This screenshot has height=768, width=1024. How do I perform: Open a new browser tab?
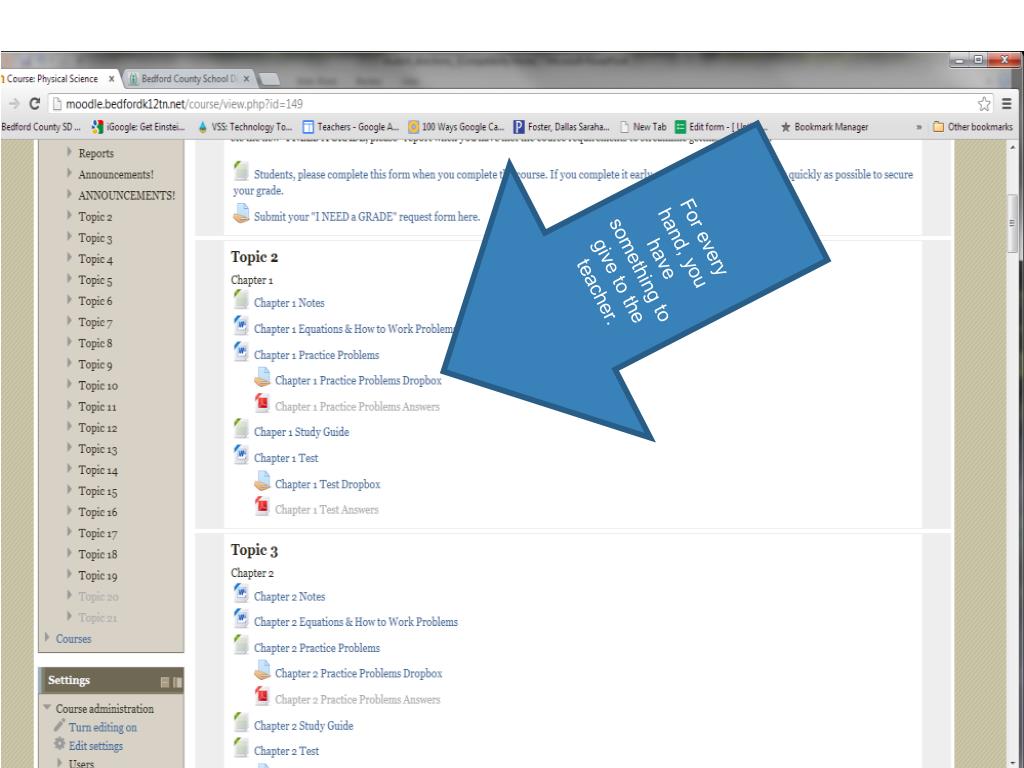[269, 79]
